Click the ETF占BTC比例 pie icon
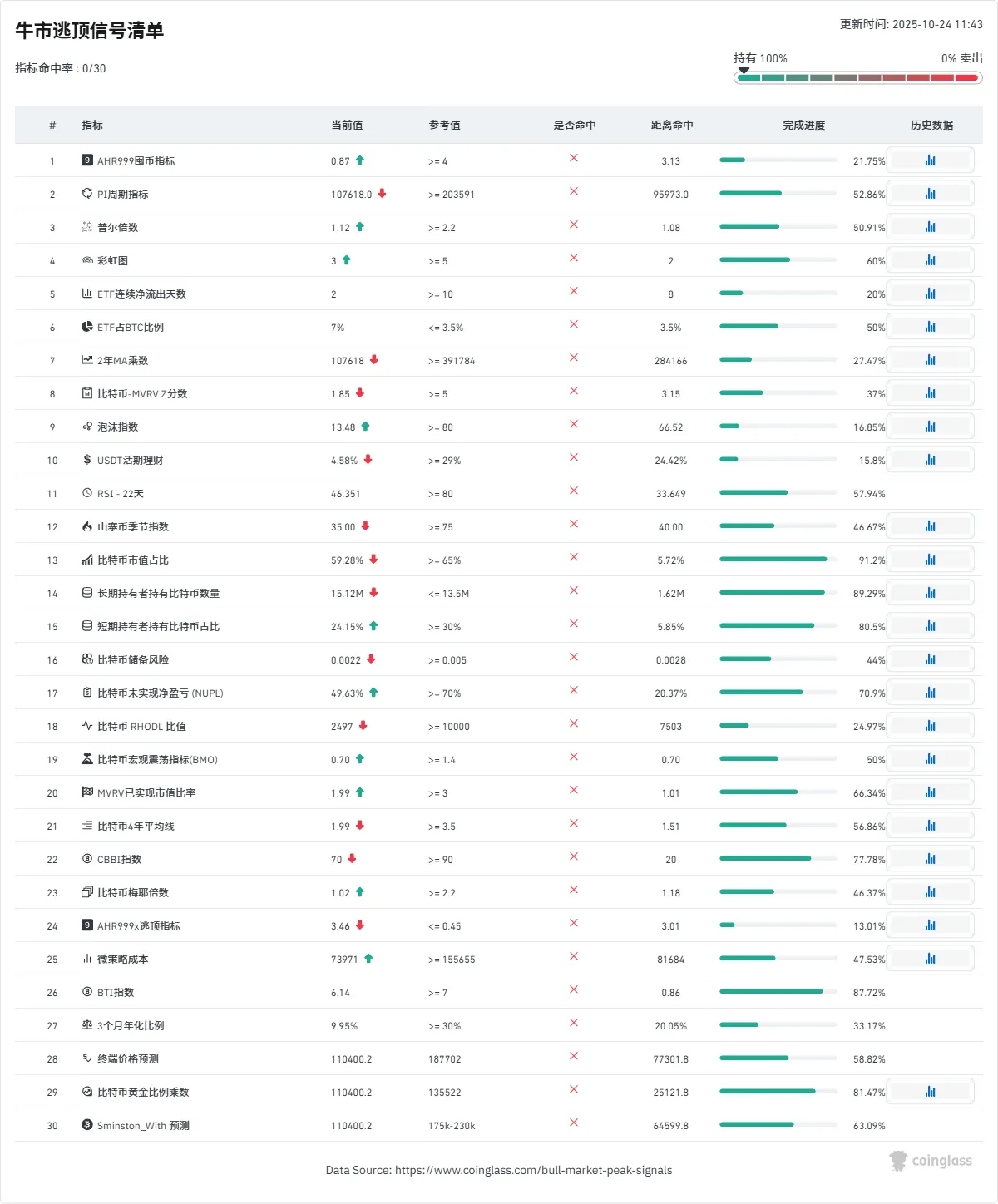Screen dimensions: 998x1204 pyautogui.click(x=86, y=327)
